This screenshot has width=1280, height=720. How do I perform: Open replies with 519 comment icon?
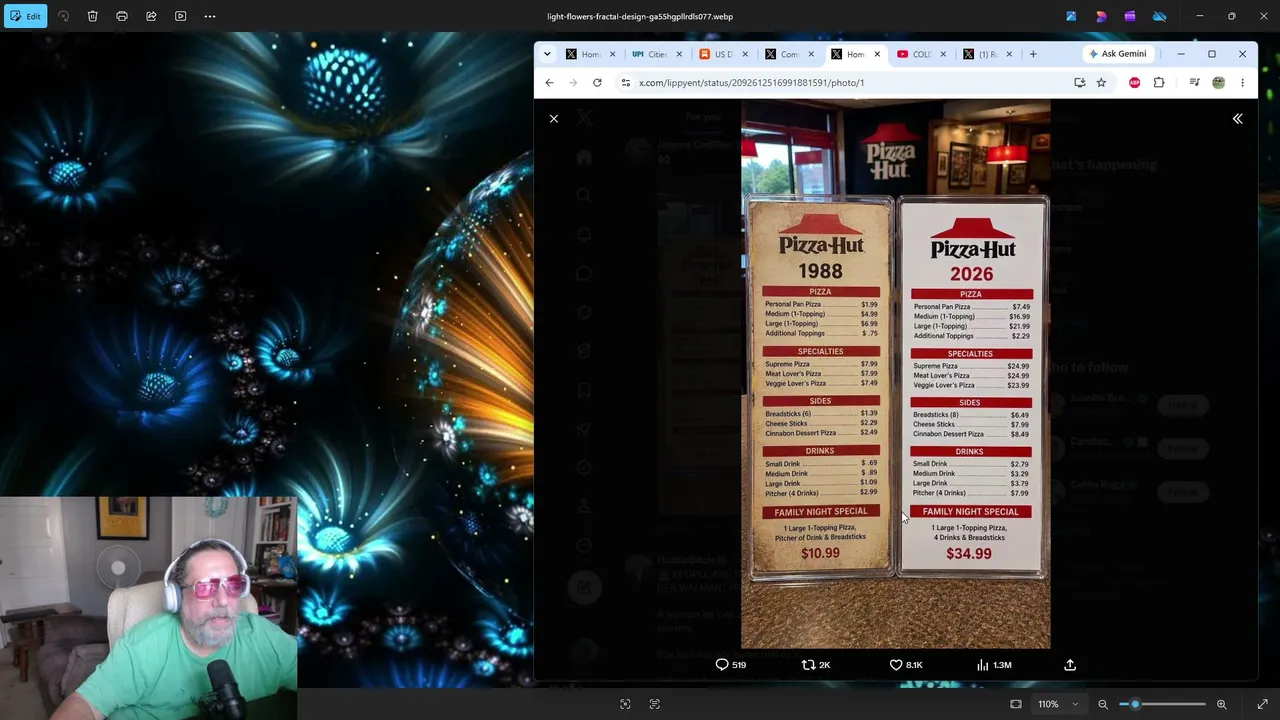(731, 665)
